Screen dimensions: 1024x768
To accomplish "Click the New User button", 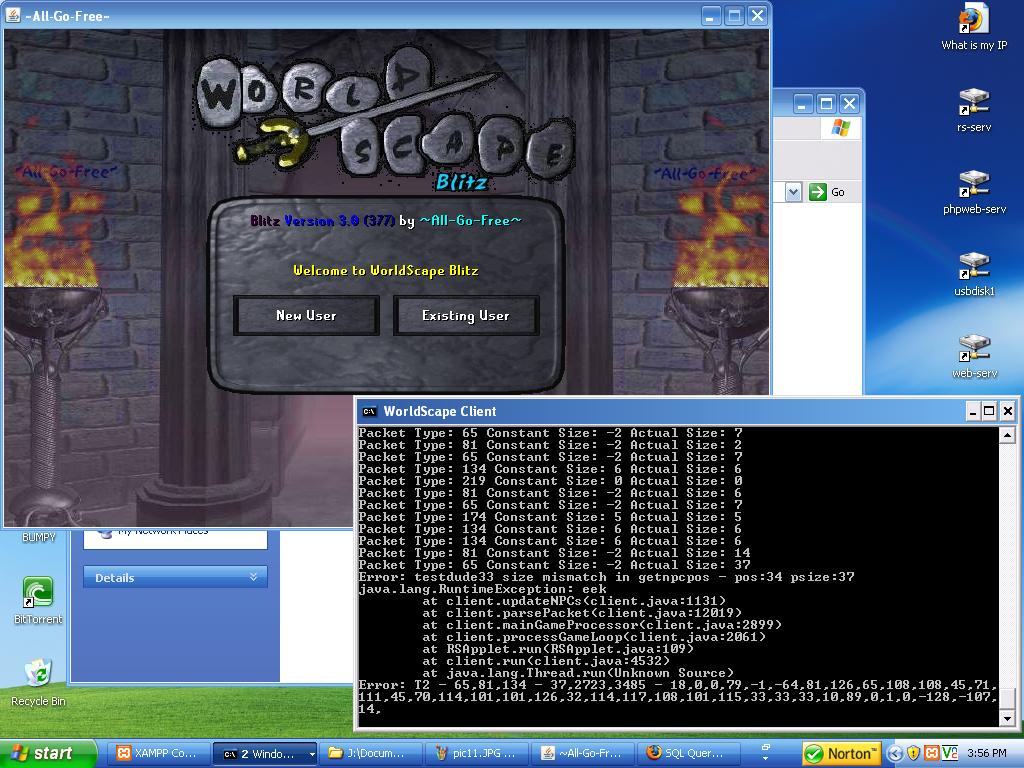I will [306, 315].
